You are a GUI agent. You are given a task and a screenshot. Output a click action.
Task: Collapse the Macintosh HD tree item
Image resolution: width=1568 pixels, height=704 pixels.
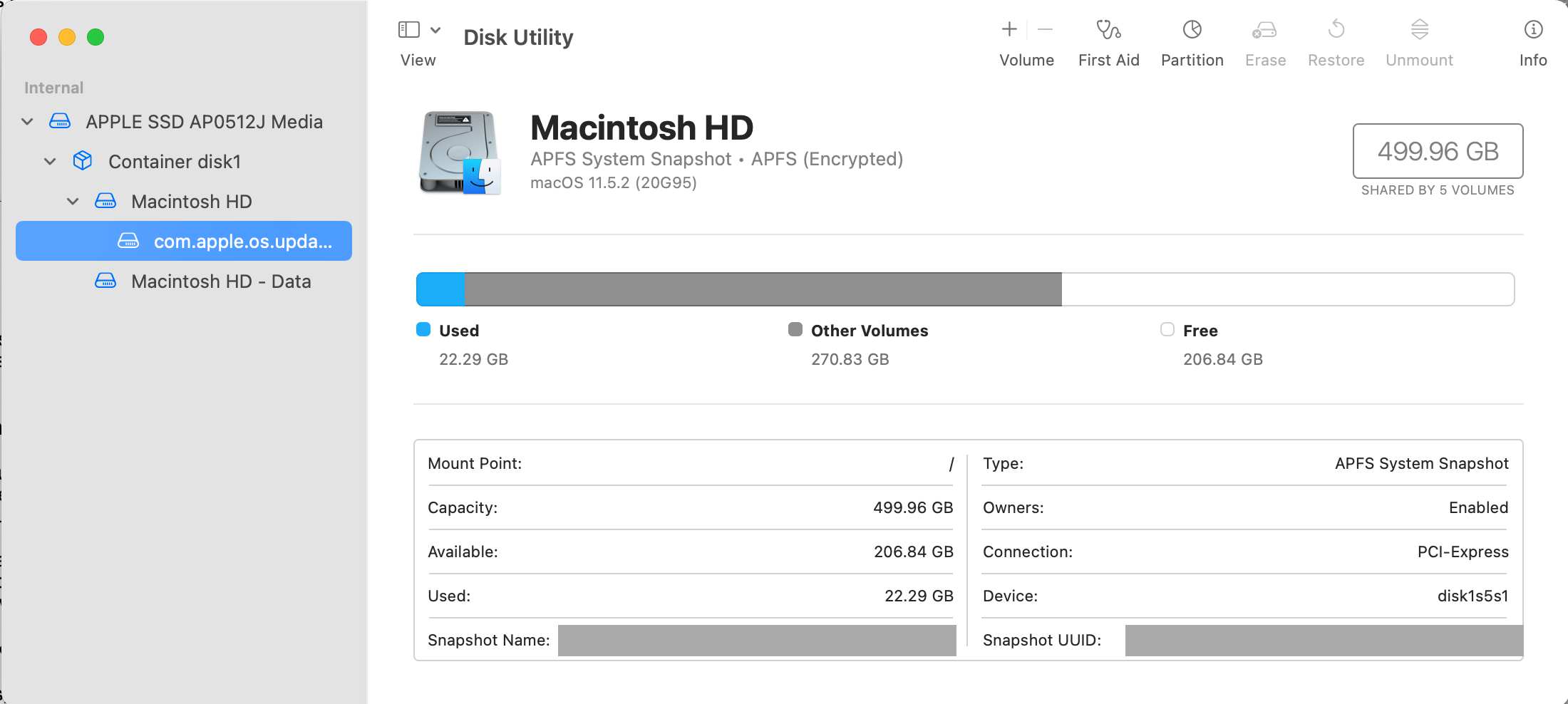(x=72, y=201)
